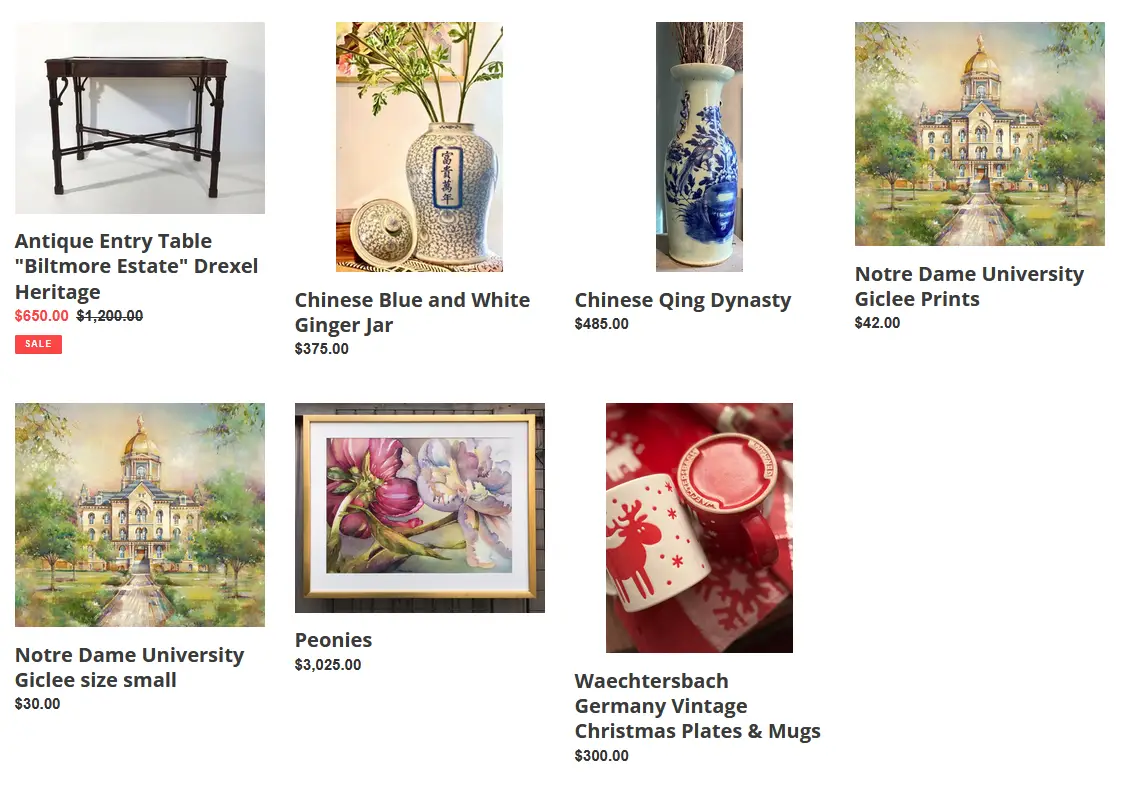
Task: Click the $3,025.00 Peonies price
Action: click(x=328, y=665)
